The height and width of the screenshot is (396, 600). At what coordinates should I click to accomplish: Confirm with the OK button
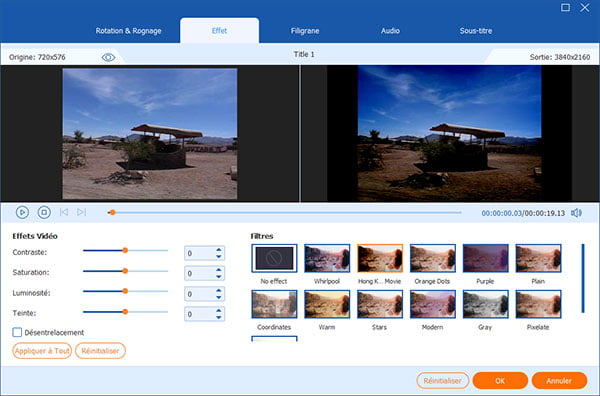tap(500, 380)
